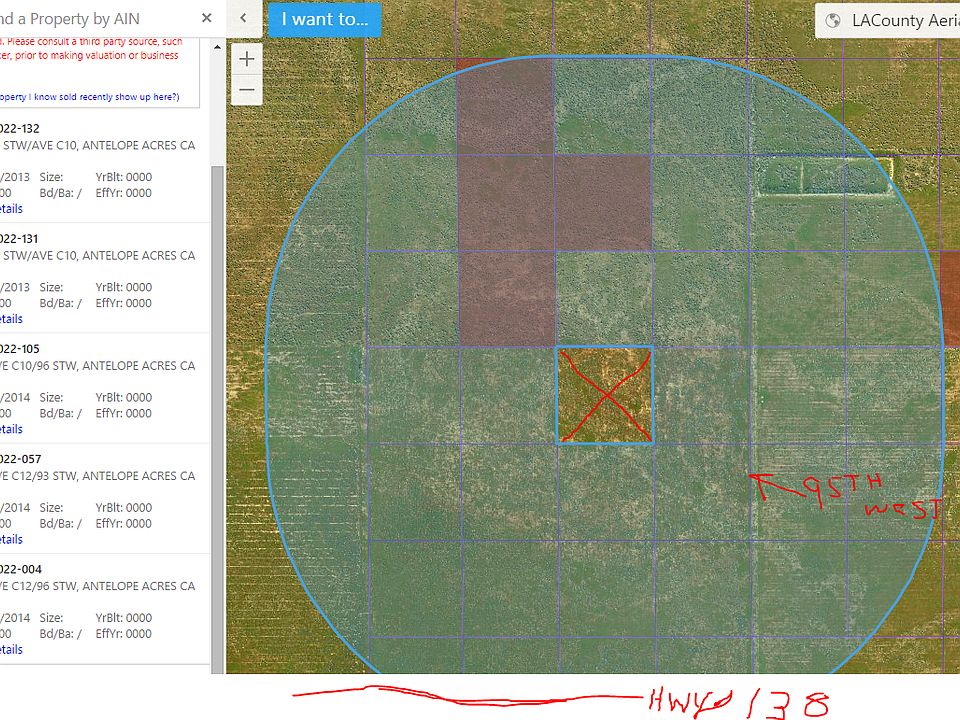The image size is (960, 720).
Task: Open the LACounty Aerial basemap selector
Action: (888, 20)
